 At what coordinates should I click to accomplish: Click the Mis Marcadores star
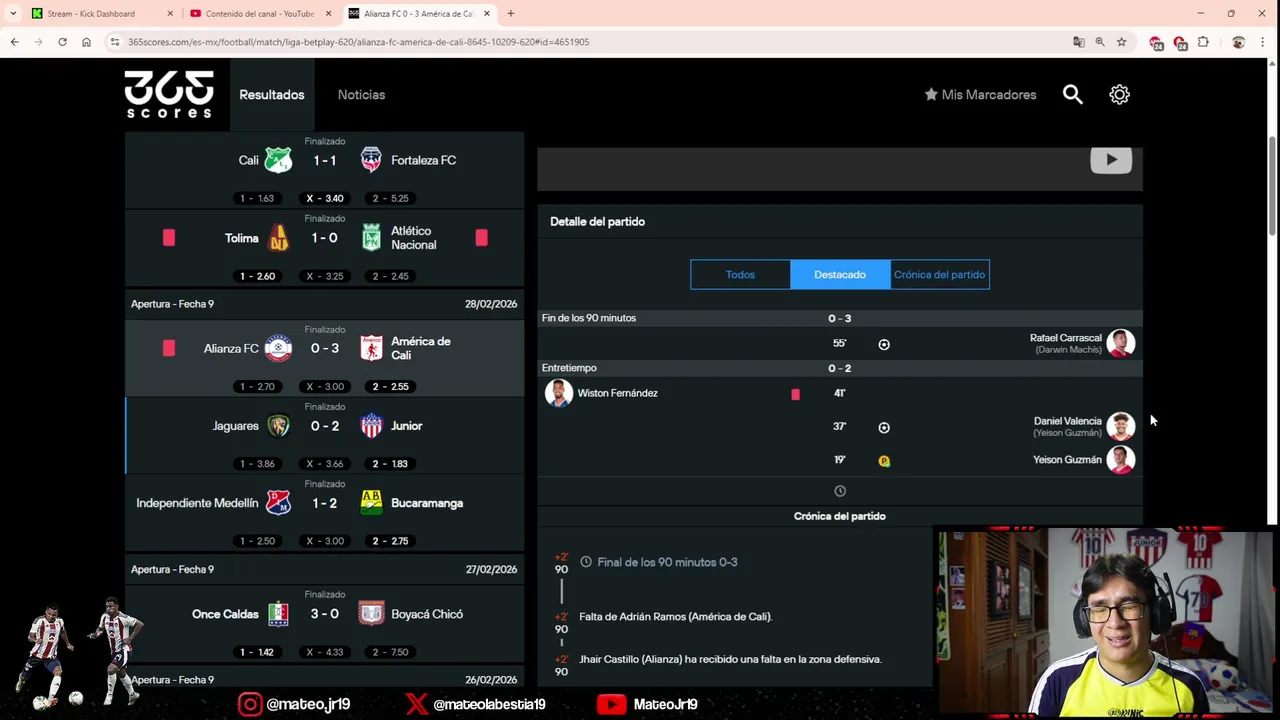pyautogui.click(x=930, y=94)
